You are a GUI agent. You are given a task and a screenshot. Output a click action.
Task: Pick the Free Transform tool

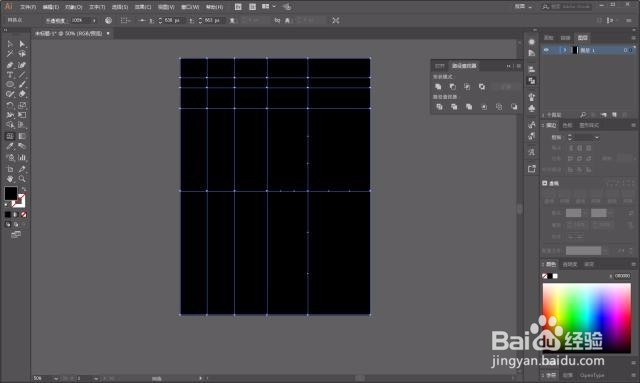click(x=22, y=115)
